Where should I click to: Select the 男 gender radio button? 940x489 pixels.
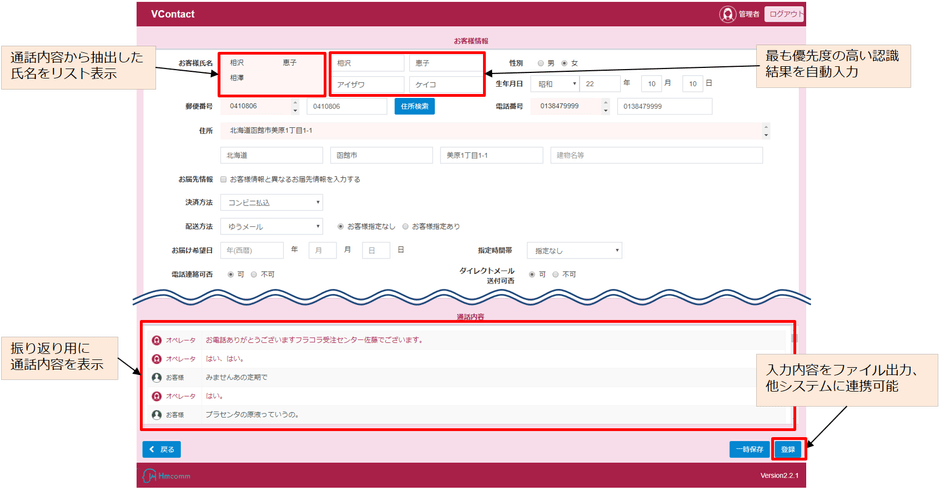(541, 62)
